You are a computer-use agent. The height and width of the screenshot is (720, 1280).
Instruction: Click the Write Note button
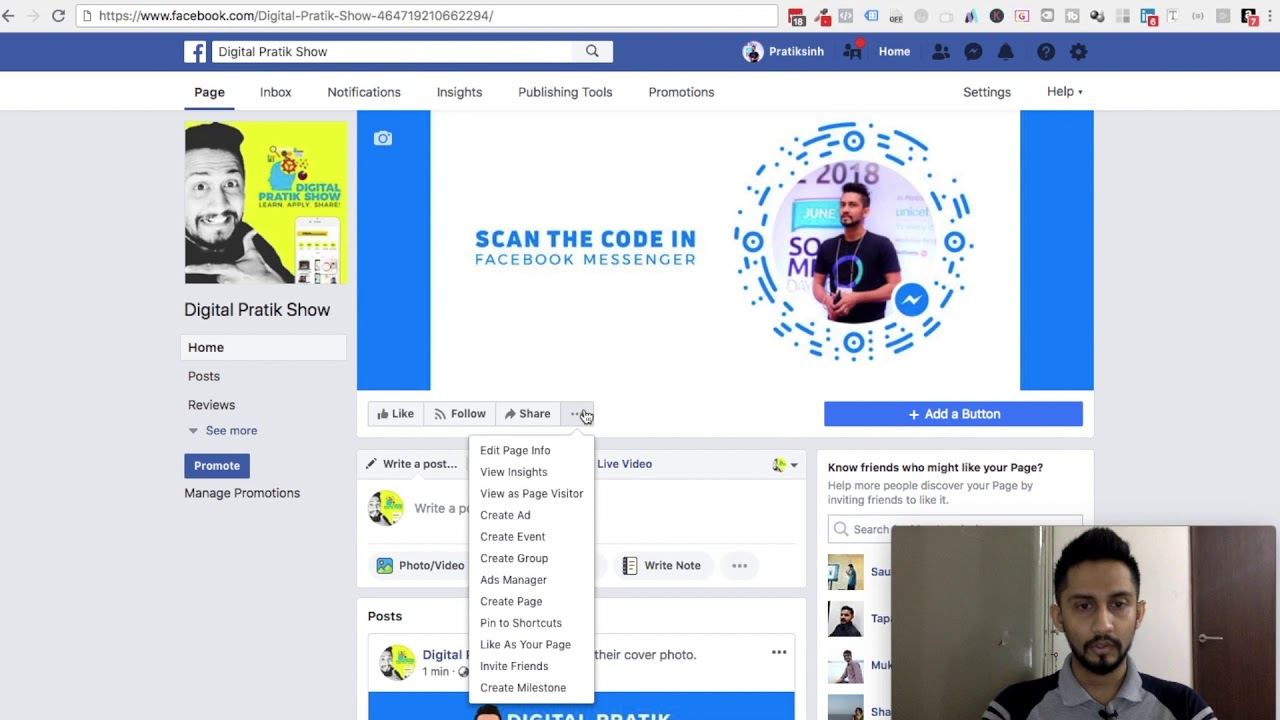click(x=661, y=566)
